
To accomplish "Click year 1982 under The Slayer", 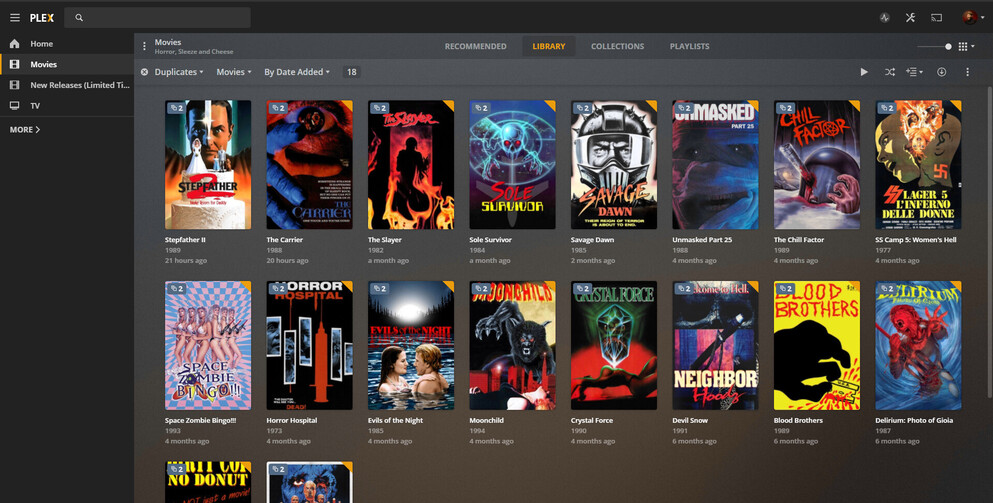I will pos(376,251).
